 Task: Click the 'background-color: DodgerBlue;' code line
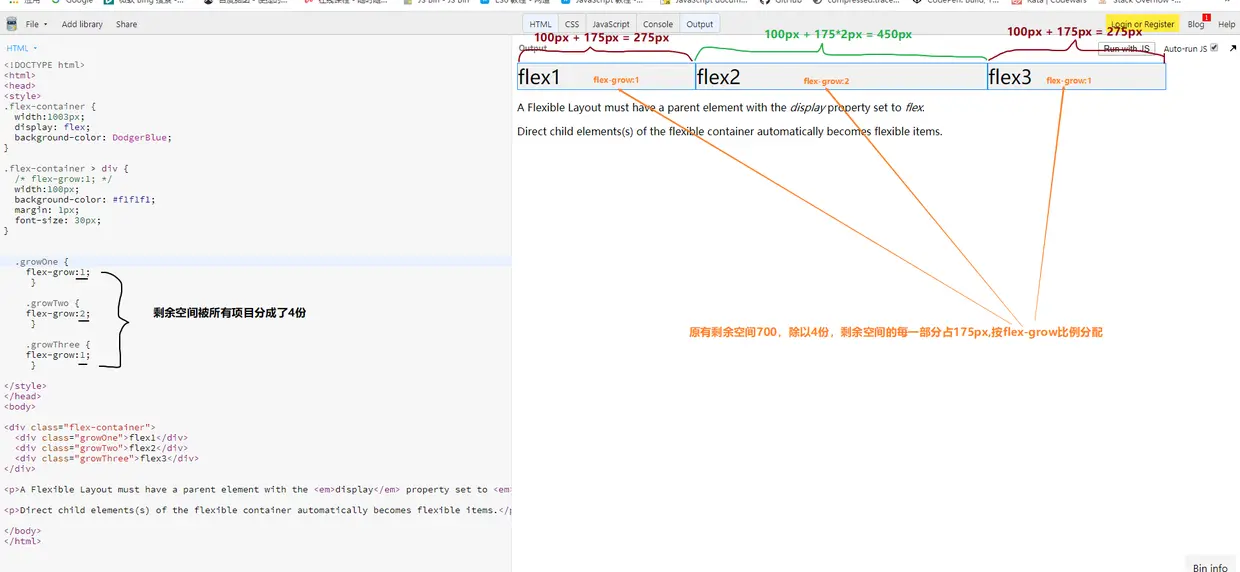coord(93,137)
